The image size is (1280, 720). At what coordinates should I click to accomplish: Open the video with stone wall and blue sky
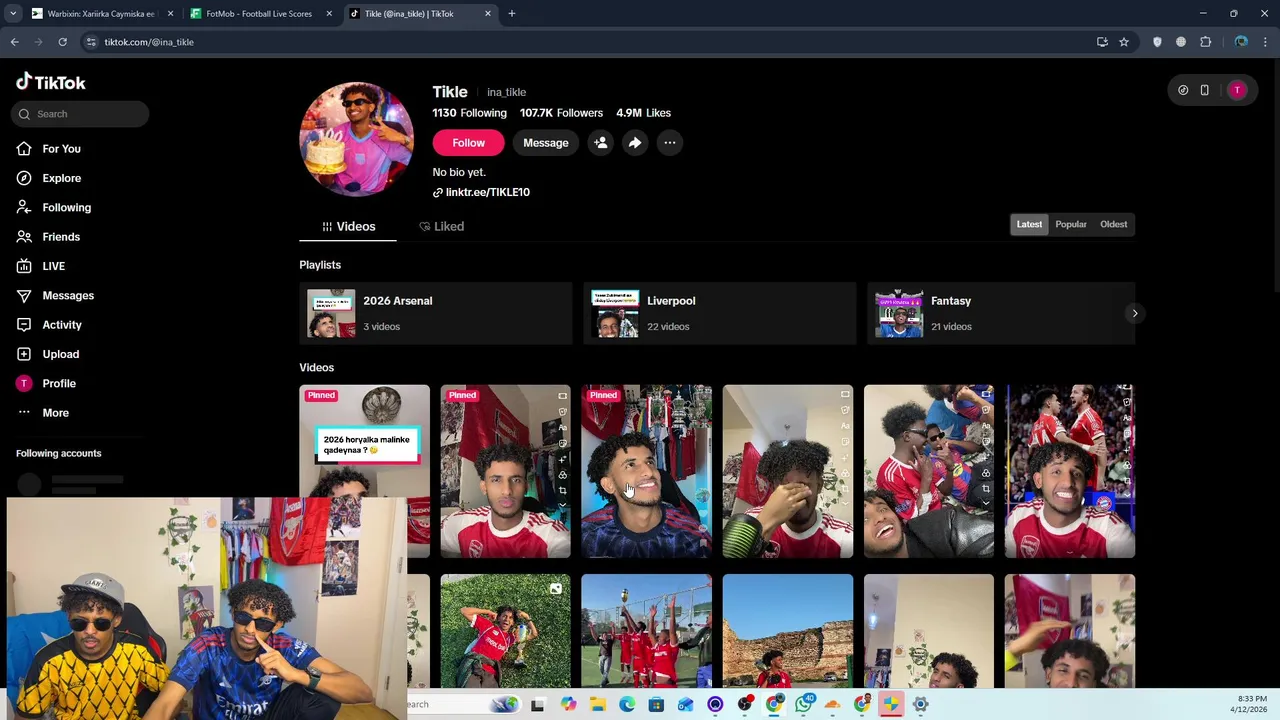coord(787,631)
